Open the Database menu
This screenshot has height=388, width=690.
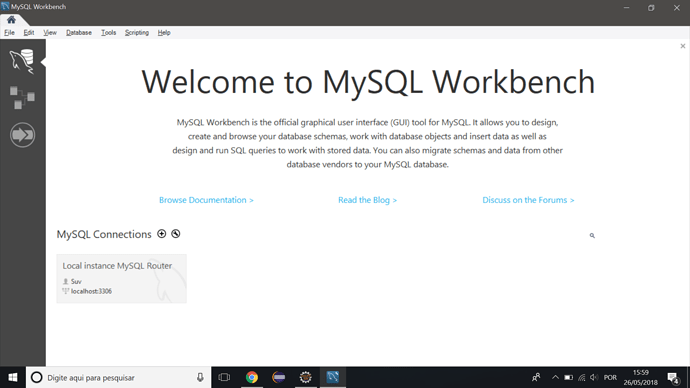click(x=79, y=33)
